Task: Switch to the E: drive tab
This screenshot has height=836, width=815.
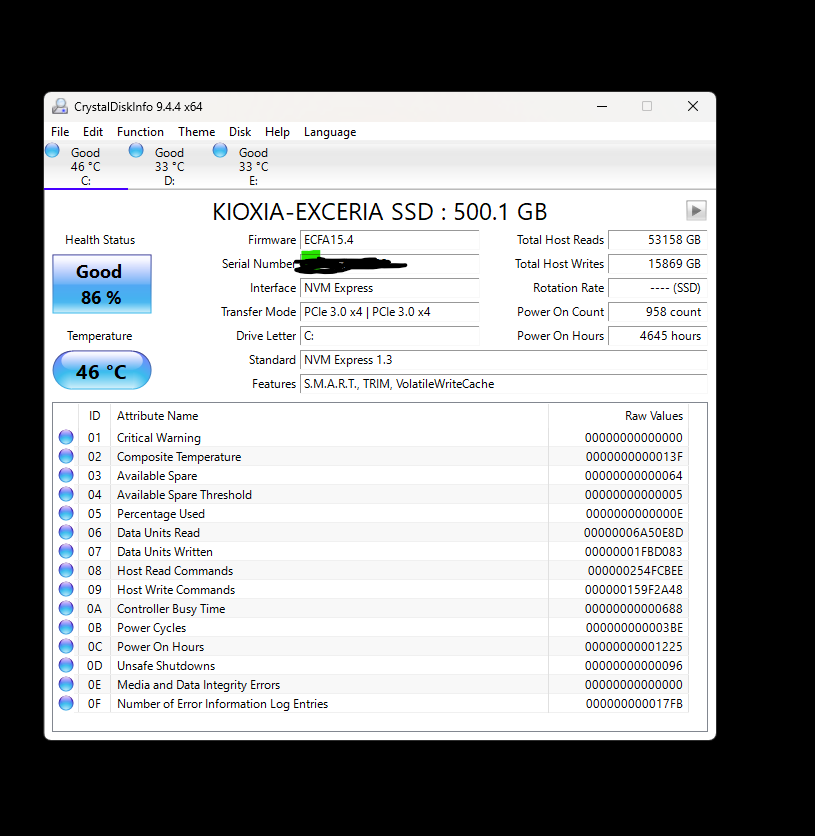Action: point(253,166)
